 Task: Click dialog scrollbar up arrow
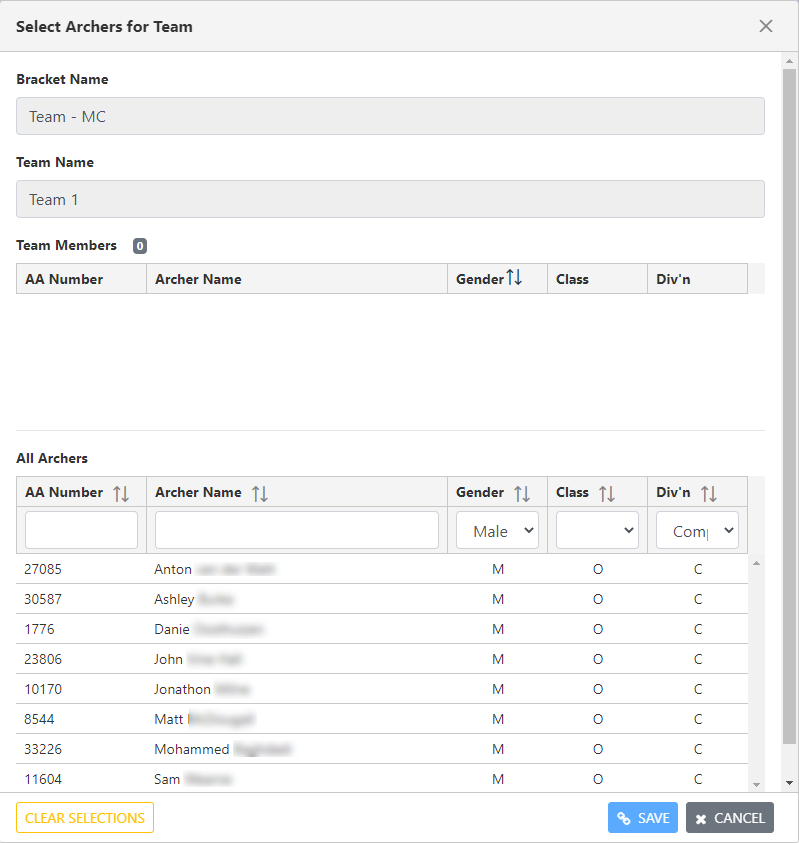click(789, 61)
